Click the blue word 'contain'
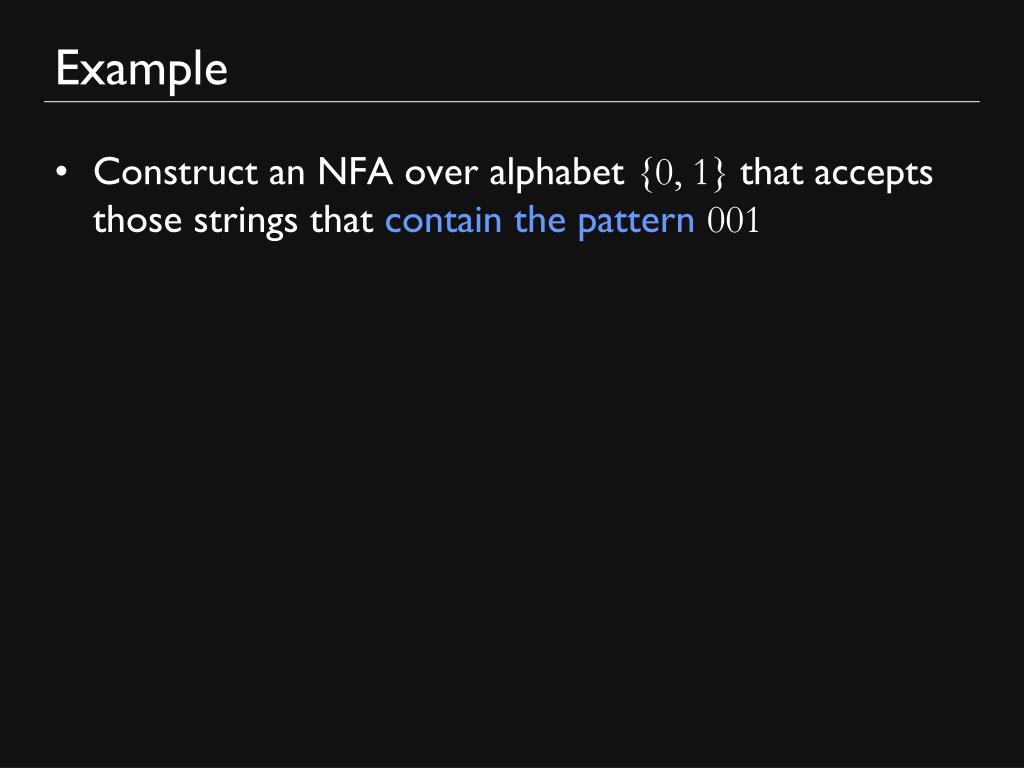1024x768 pixels. click(444, 221)
